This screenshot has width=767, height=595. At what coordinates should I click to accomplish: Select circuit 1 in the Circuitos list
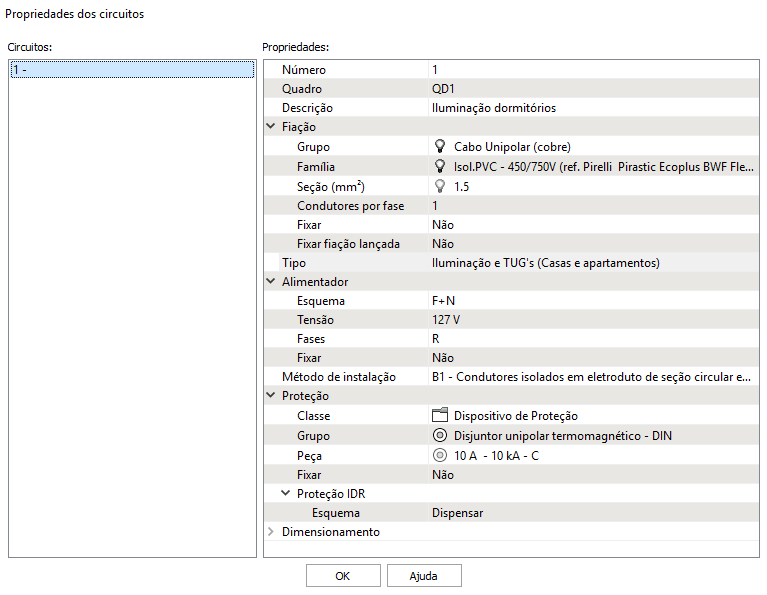coord(131,70)
